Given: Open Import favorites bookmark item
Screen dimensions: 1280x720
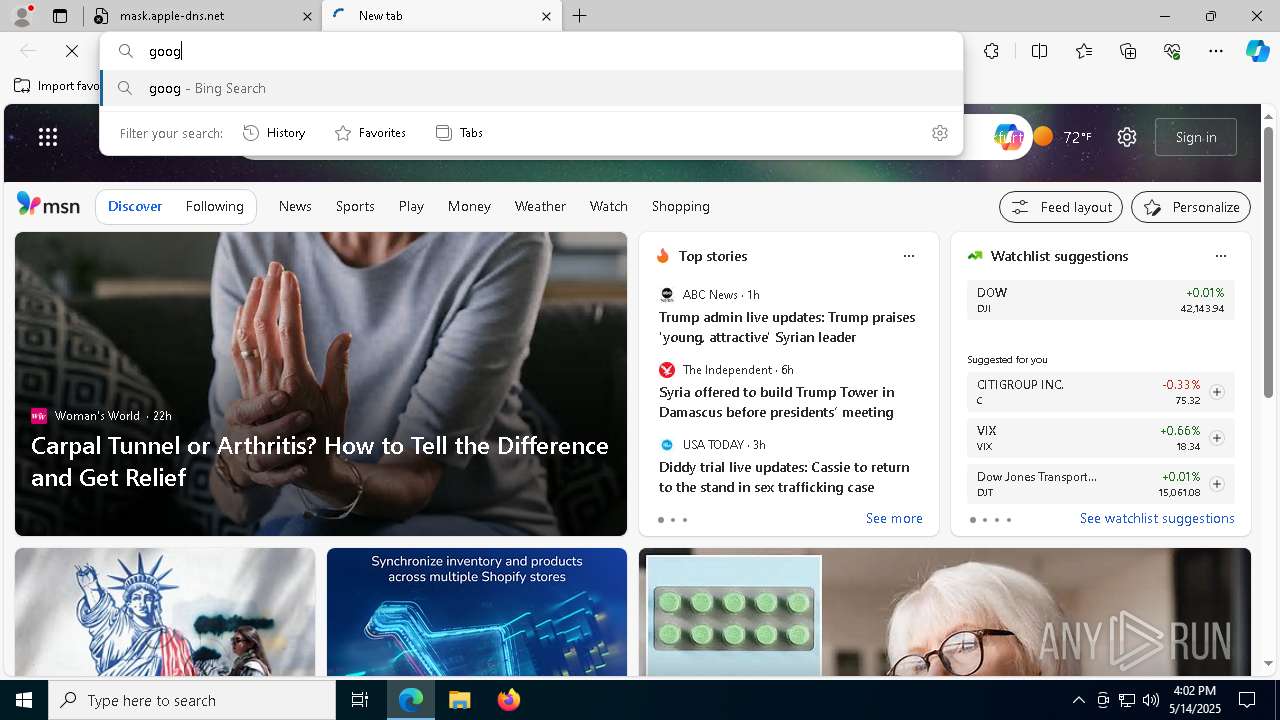Looking at the screenshot, I should (57, 86).
